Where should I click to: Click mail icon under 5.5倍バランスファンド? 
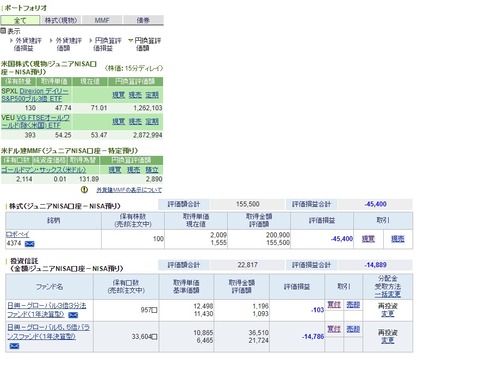(x=14, y=346)
